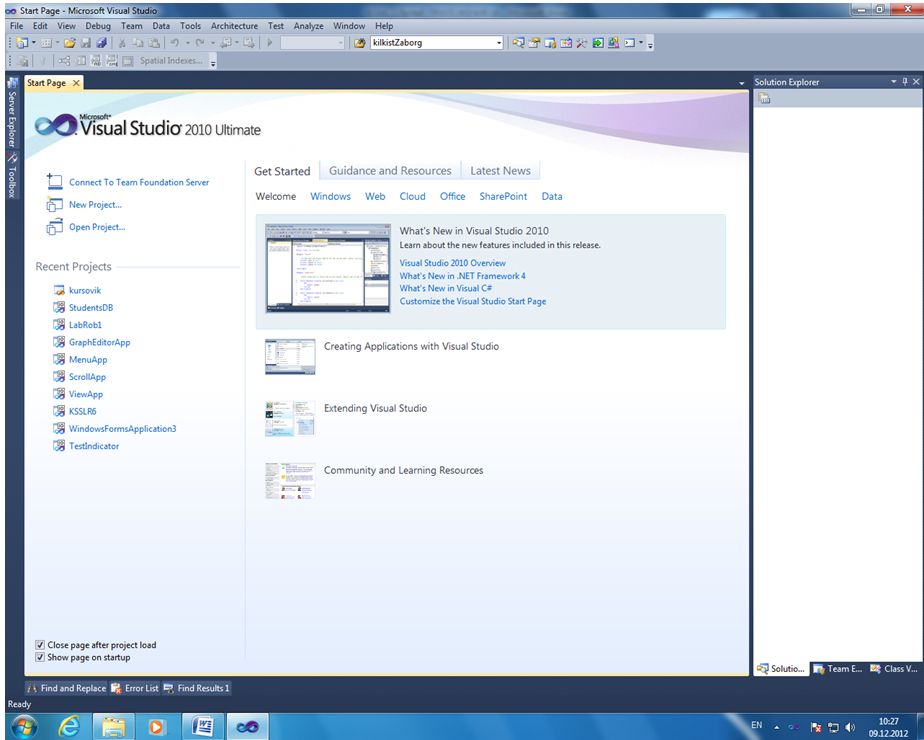
Task: Open the Solution Configurations combo box
Action: coord(312,42)
